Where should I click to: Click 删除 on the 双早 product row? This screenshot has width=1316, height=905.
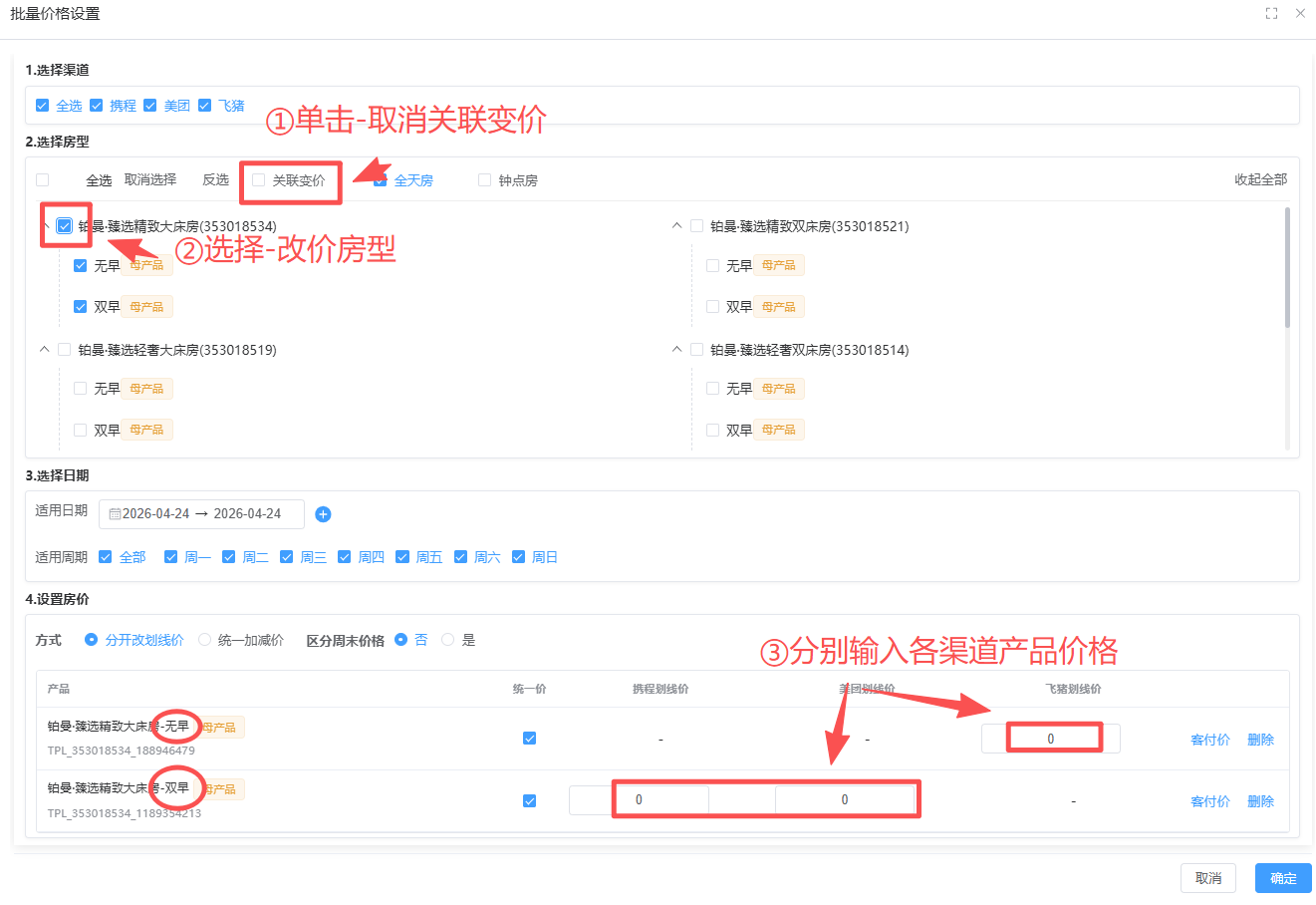(1260, 800)
